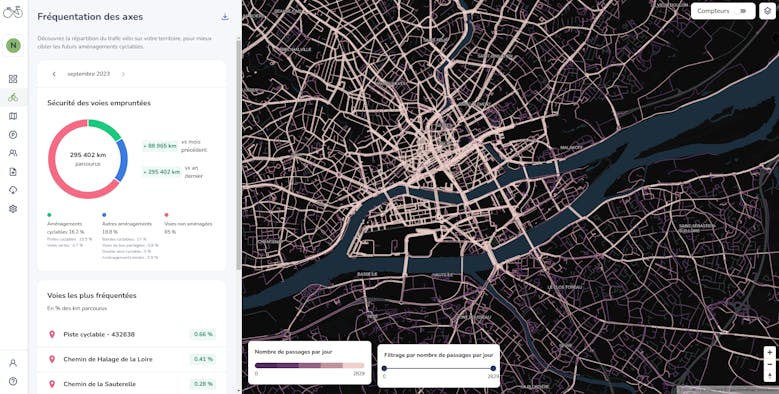The width and height of the screenshot is (779, 394).
Task: Open the dashboard grid icon in sidebar
Action: pyautogui.click(x=13, y=79)
